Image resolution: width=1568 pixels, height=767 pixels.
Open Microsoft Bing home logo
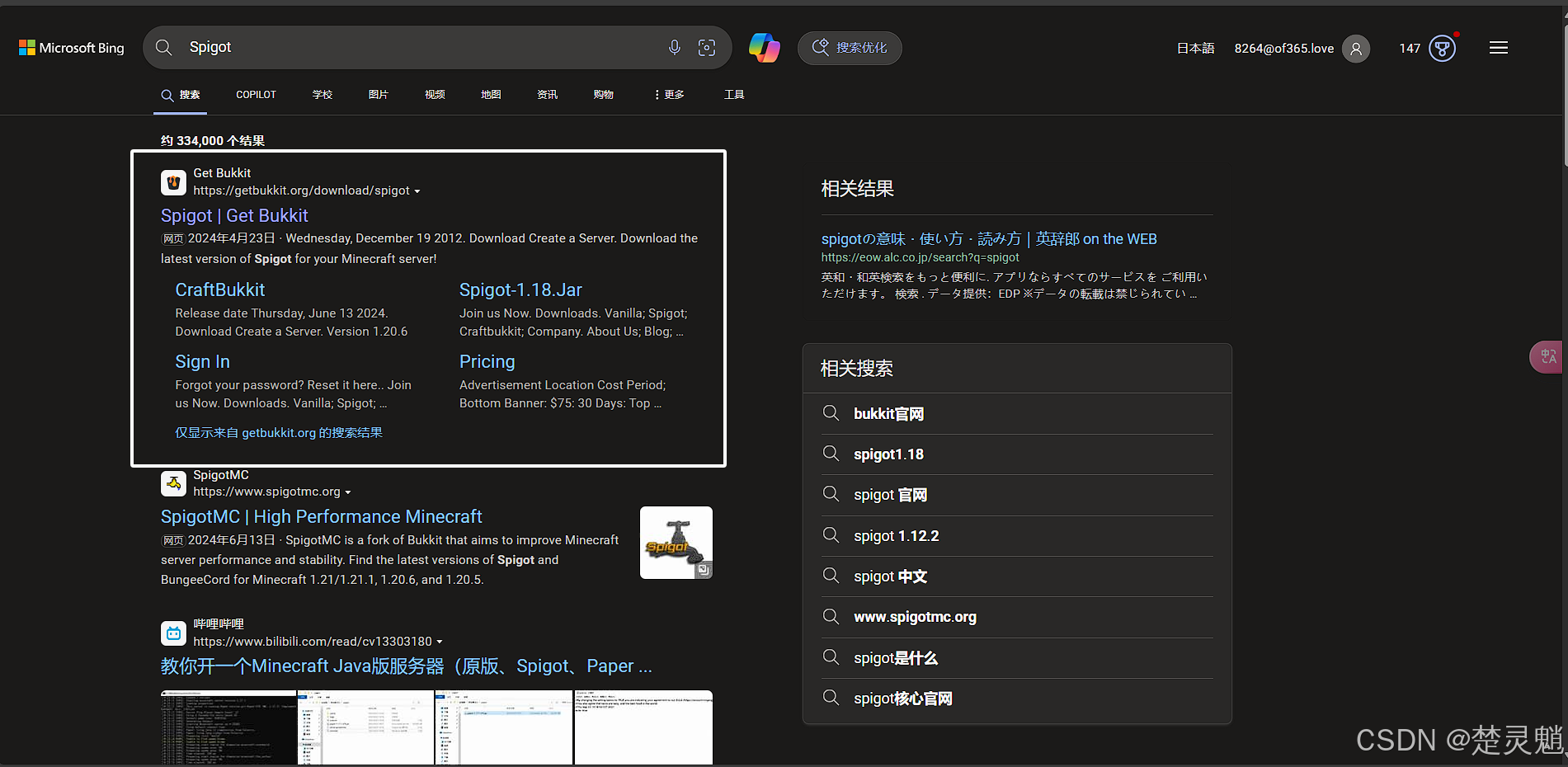tap(72, 48)
